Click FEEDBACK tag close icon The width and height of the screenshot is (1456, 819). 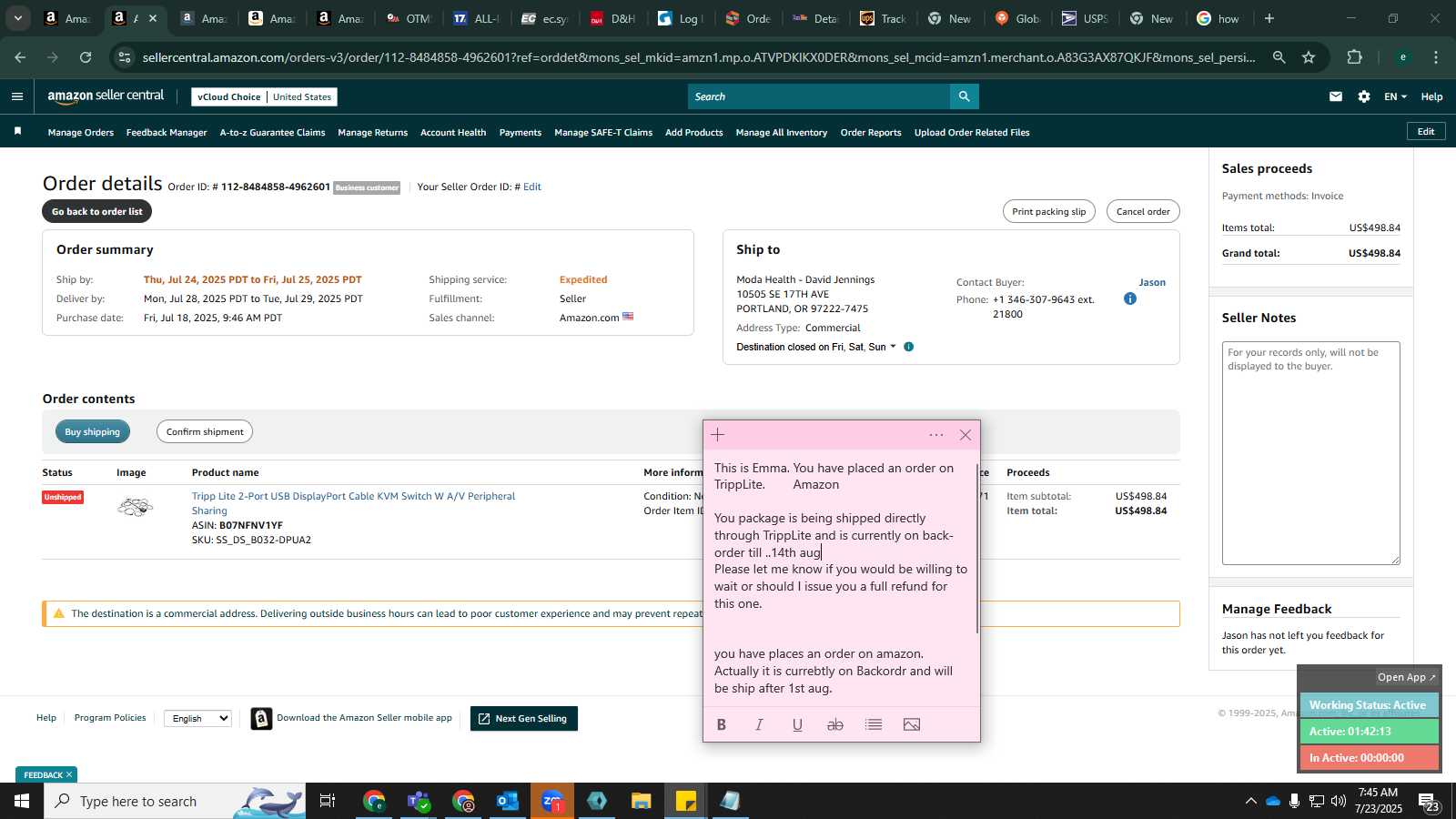coord(68,775)
